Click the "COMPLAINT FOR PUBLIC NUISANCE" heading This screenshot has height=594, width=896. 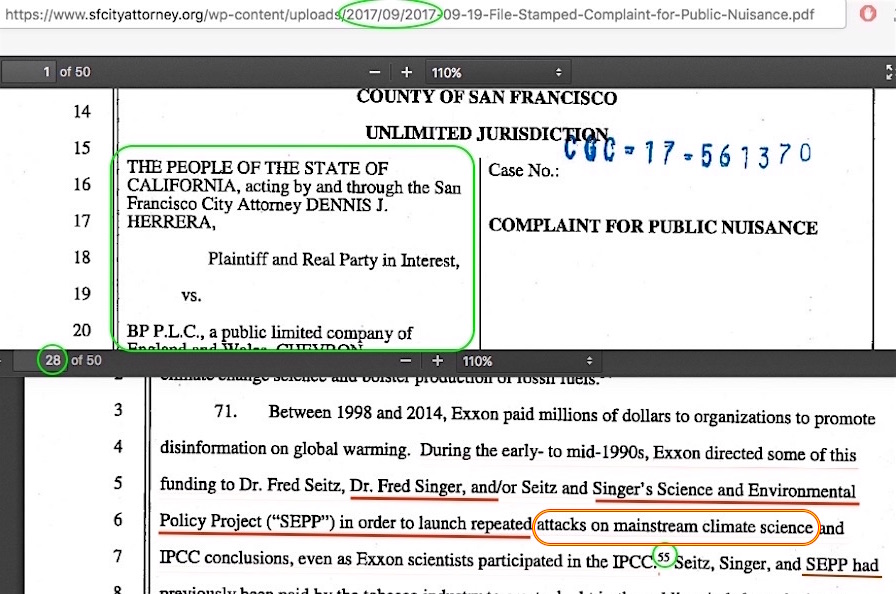tap(652, 227)
